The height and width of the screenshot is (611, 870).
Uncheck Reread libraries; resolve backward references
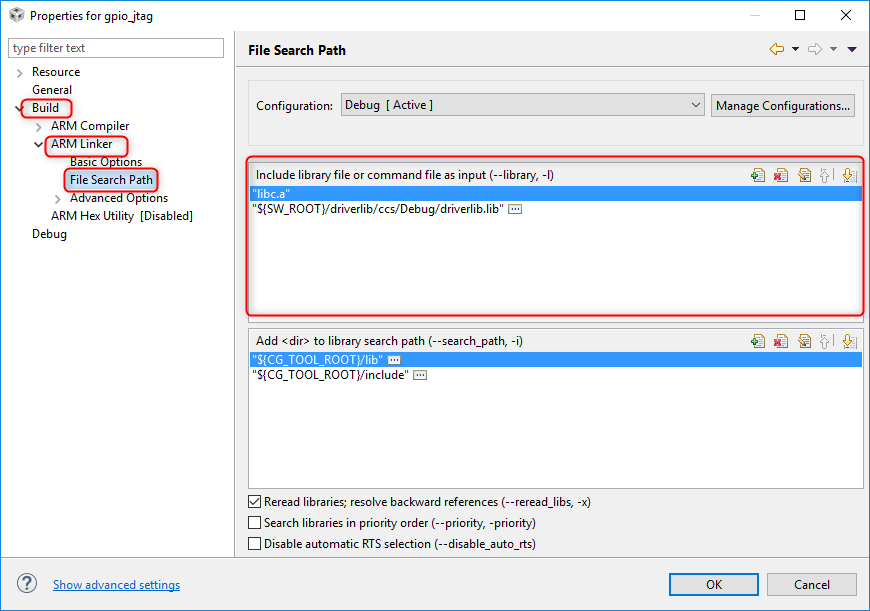click(x=254, y=502)
